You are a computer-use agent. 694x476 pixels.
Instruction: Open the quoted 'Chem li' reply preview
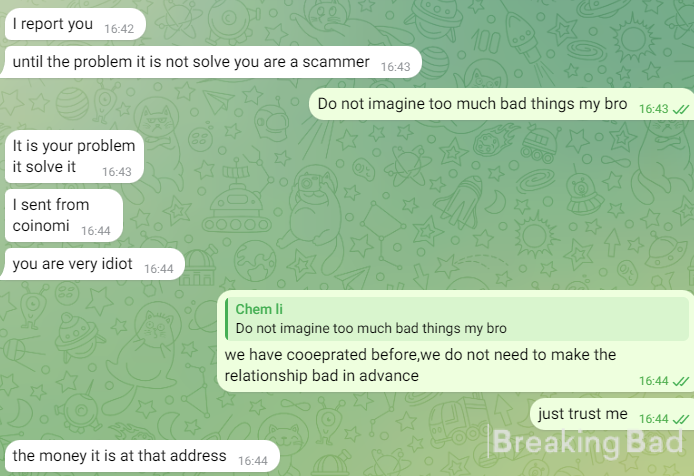pyautogui.click(x=457, y=319)
